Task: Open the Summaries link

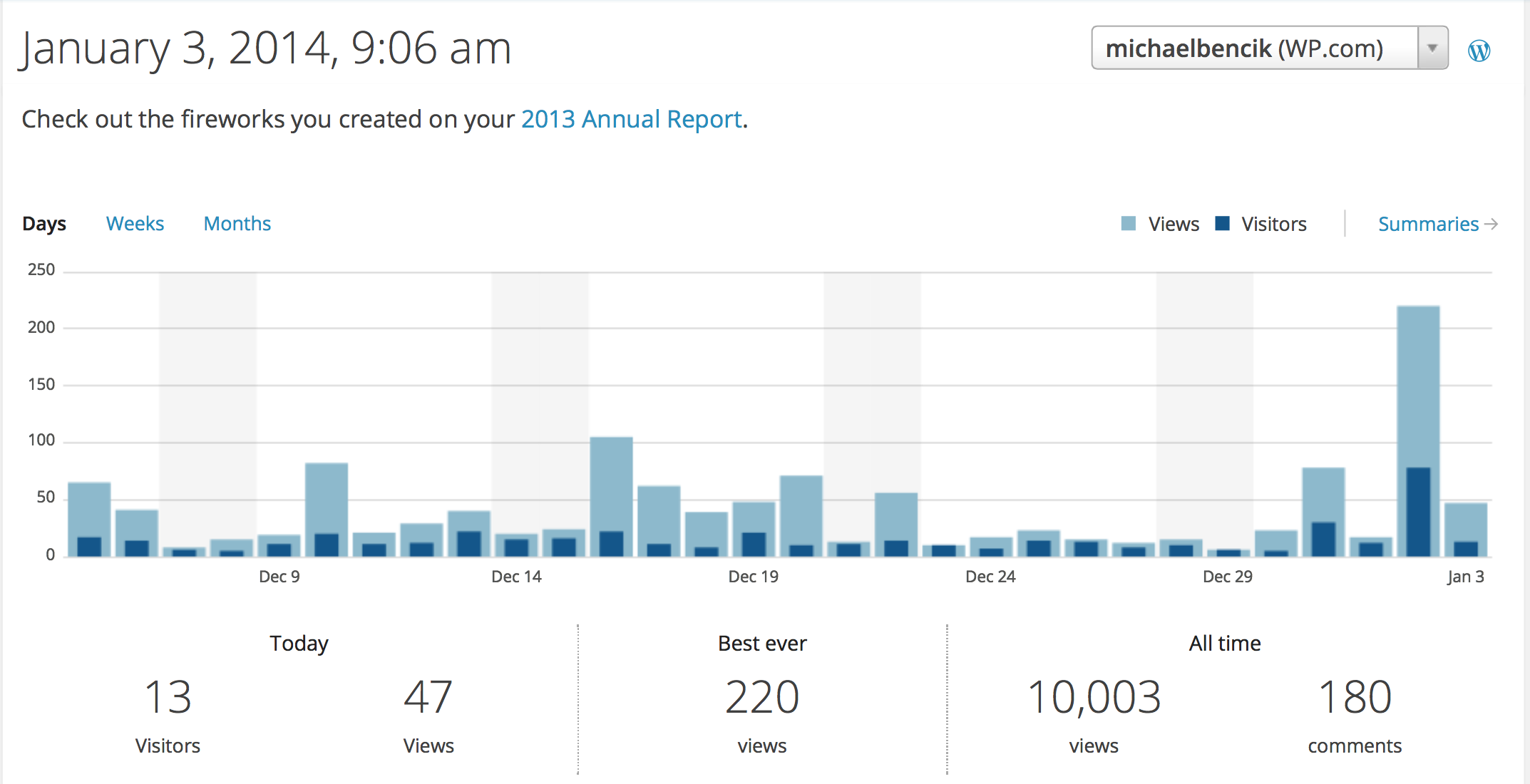Action: (x=1428, y=225)
